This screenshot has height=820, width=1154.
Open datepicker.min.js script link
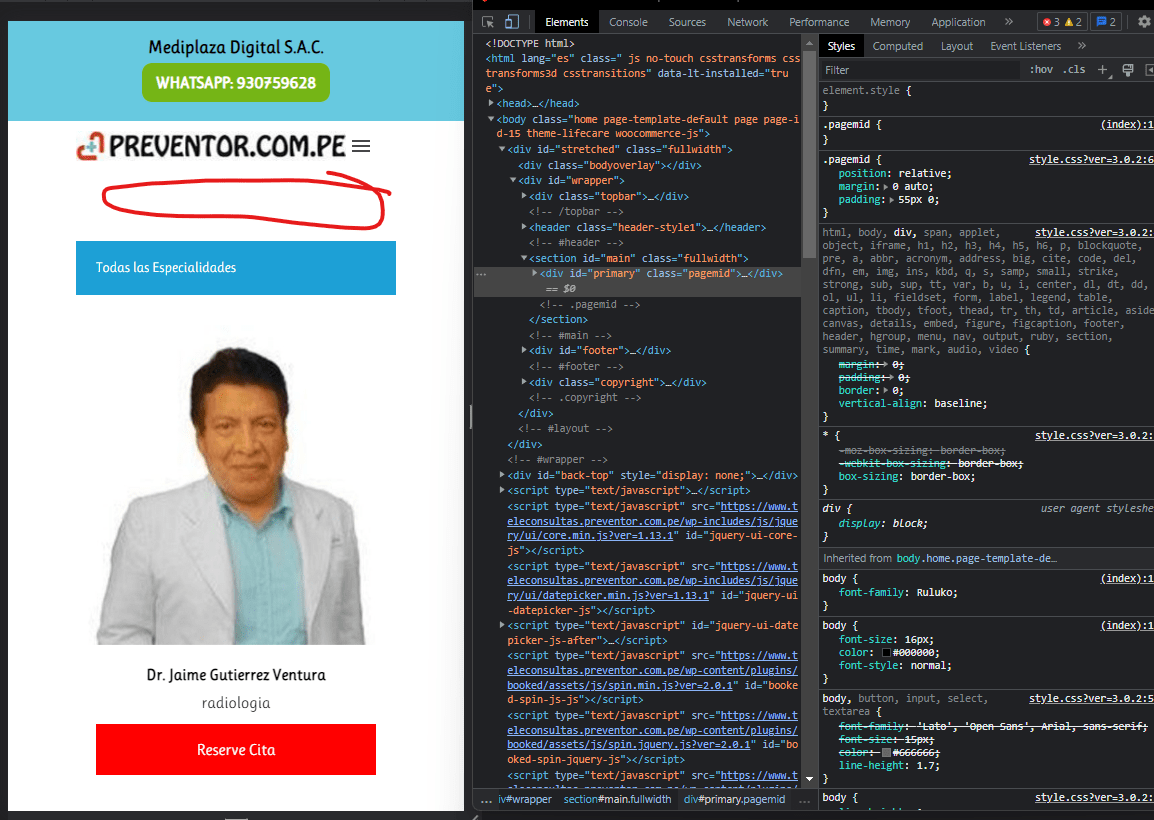click(x=652, y=581)
